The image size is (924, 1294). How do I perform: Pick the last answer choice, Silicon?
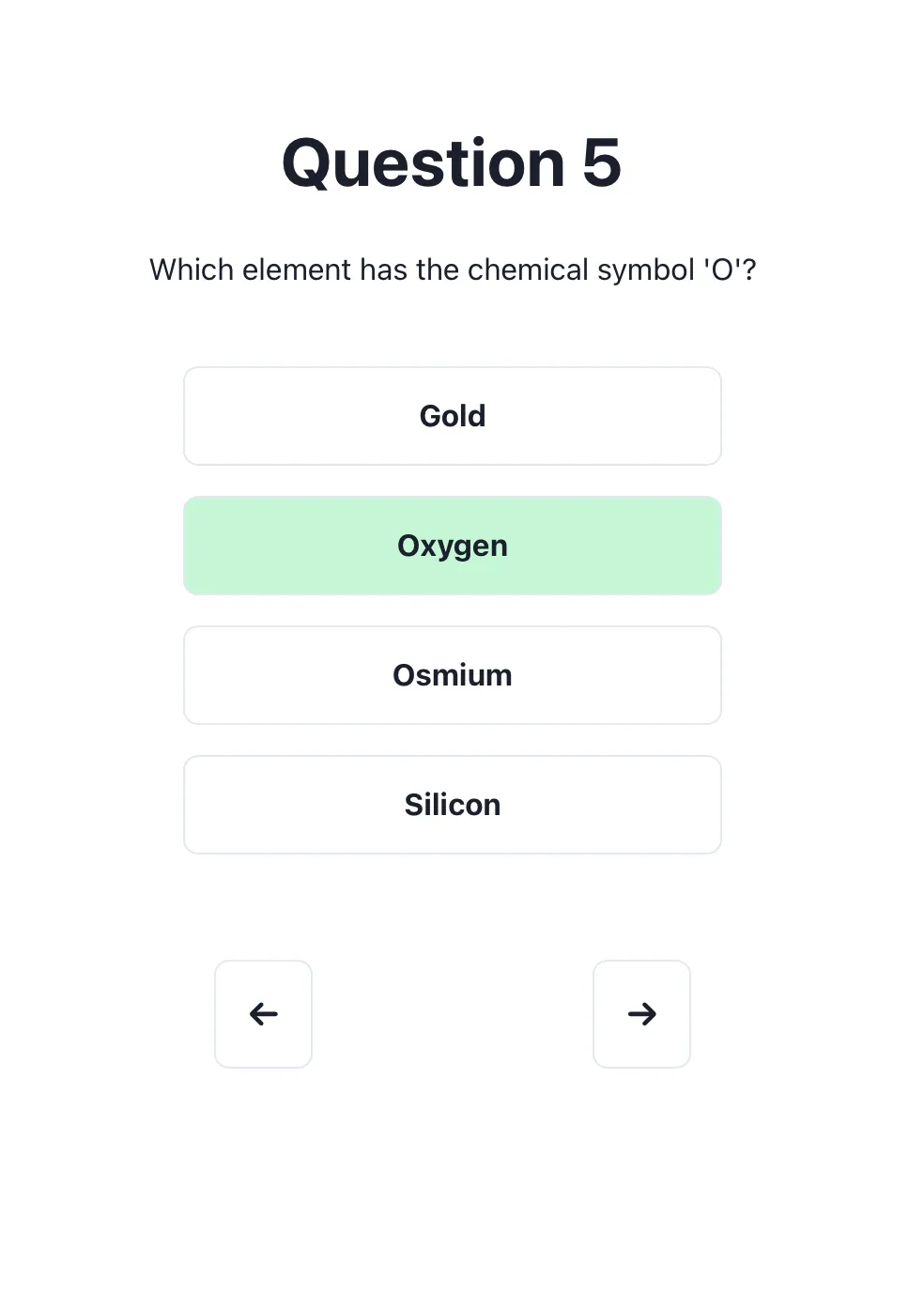pos(452,805)
